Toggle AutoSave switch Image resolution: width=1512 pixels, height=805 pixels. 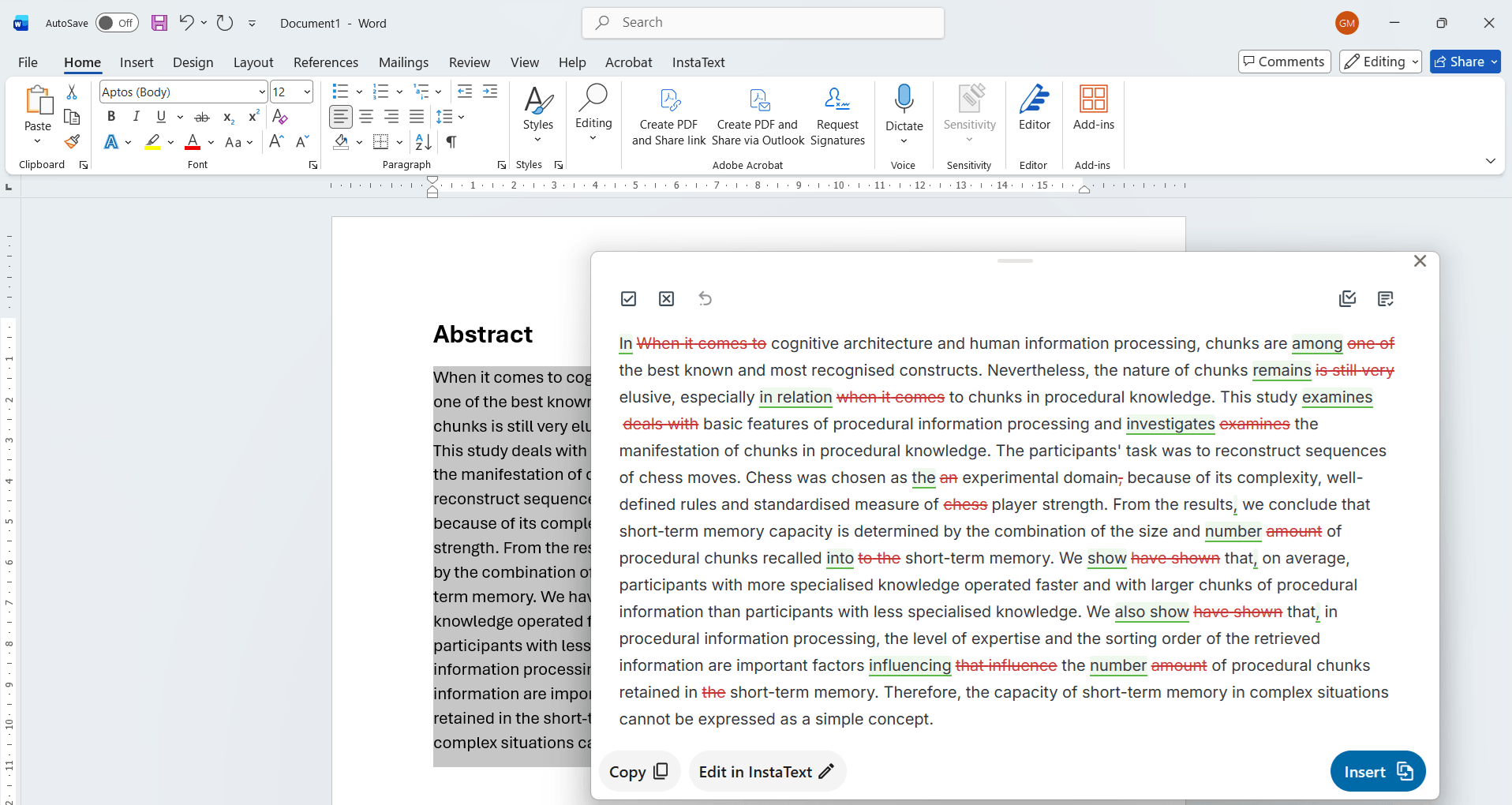[117, 23]
